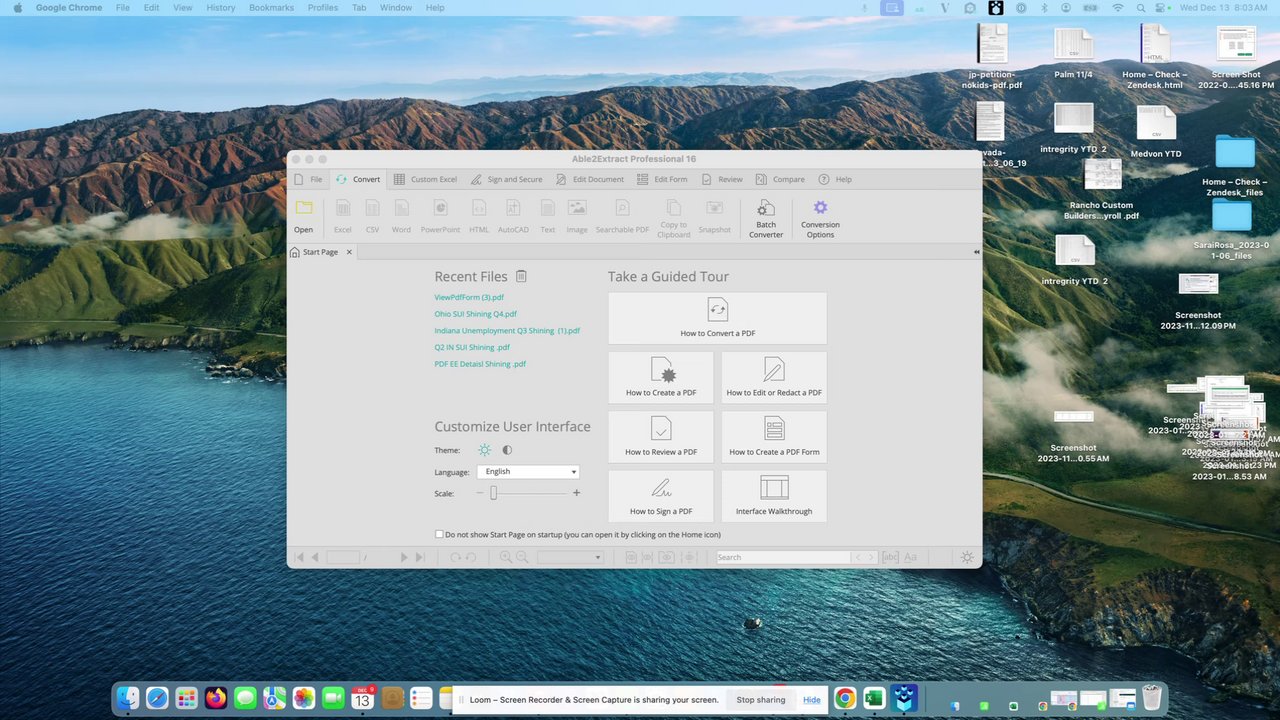Open Indiana Unemployment Q3 Shining (1).pdf
Screen dimensions: 1280x720
(507, 330)
